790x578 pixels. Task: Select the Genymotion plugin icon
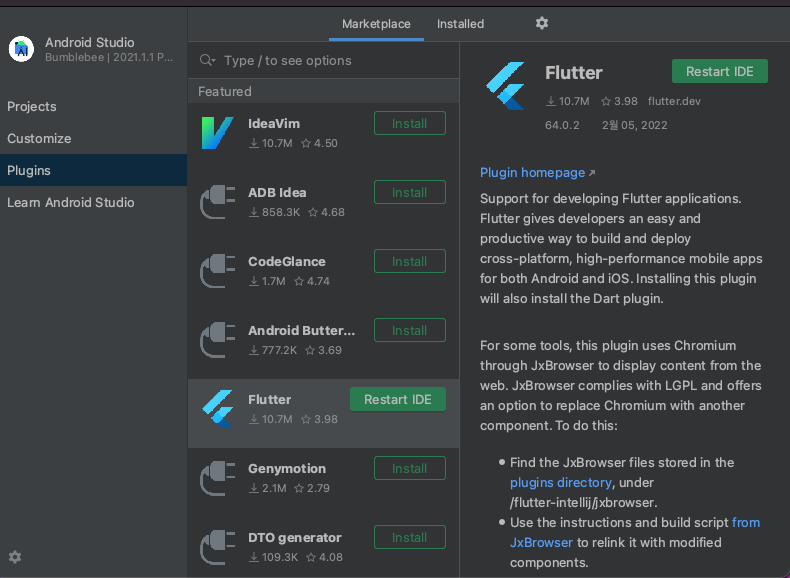click(218, 478)
